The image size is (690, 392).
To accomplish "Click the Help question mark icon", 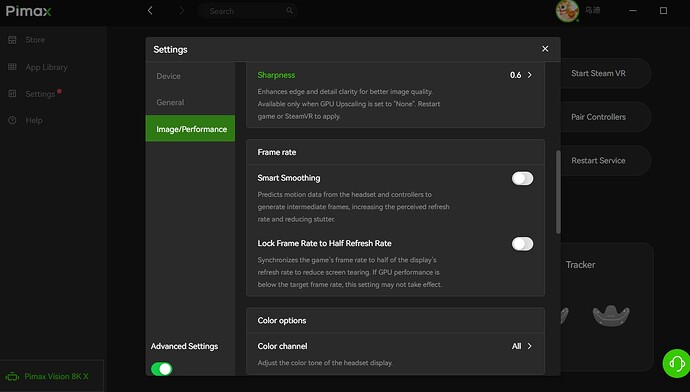I will pyautogui.click(x=12, y=120).
